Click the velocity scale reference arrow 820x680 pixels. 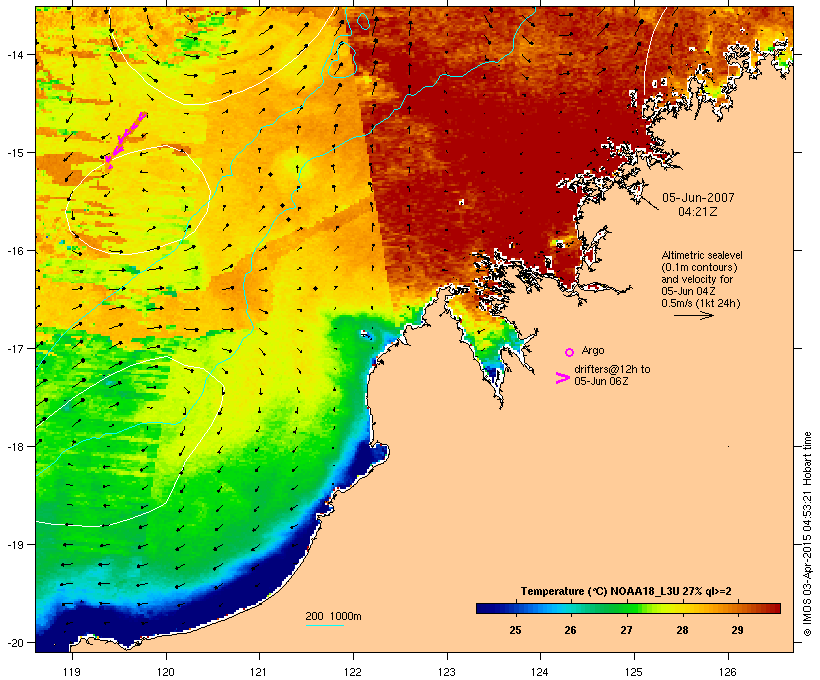[693, 315]
